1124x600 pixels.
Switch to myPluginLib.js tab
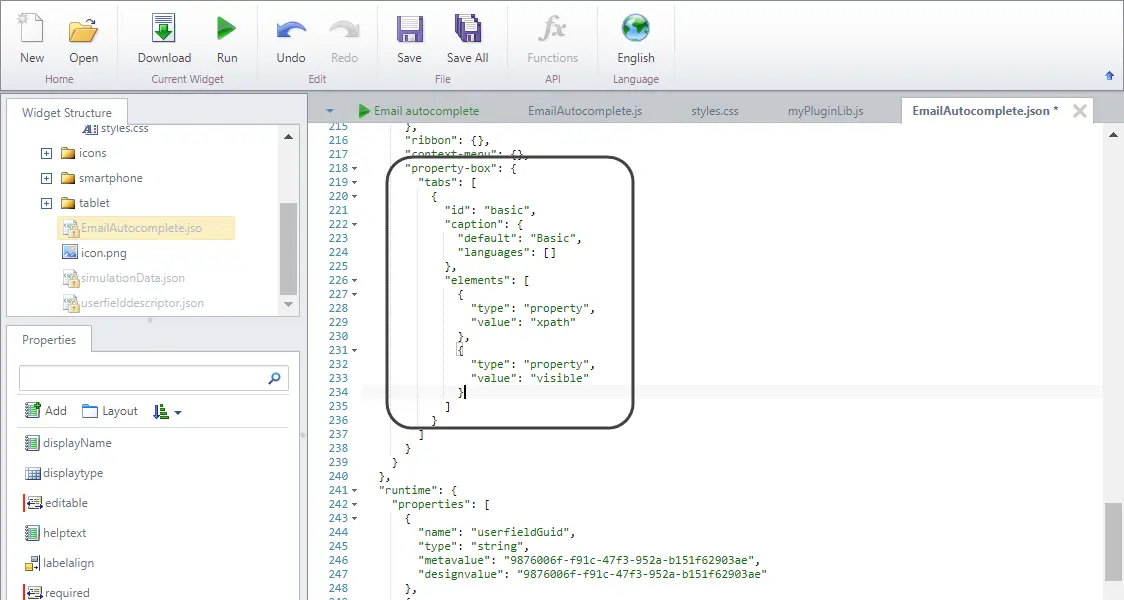click(825, 111)
